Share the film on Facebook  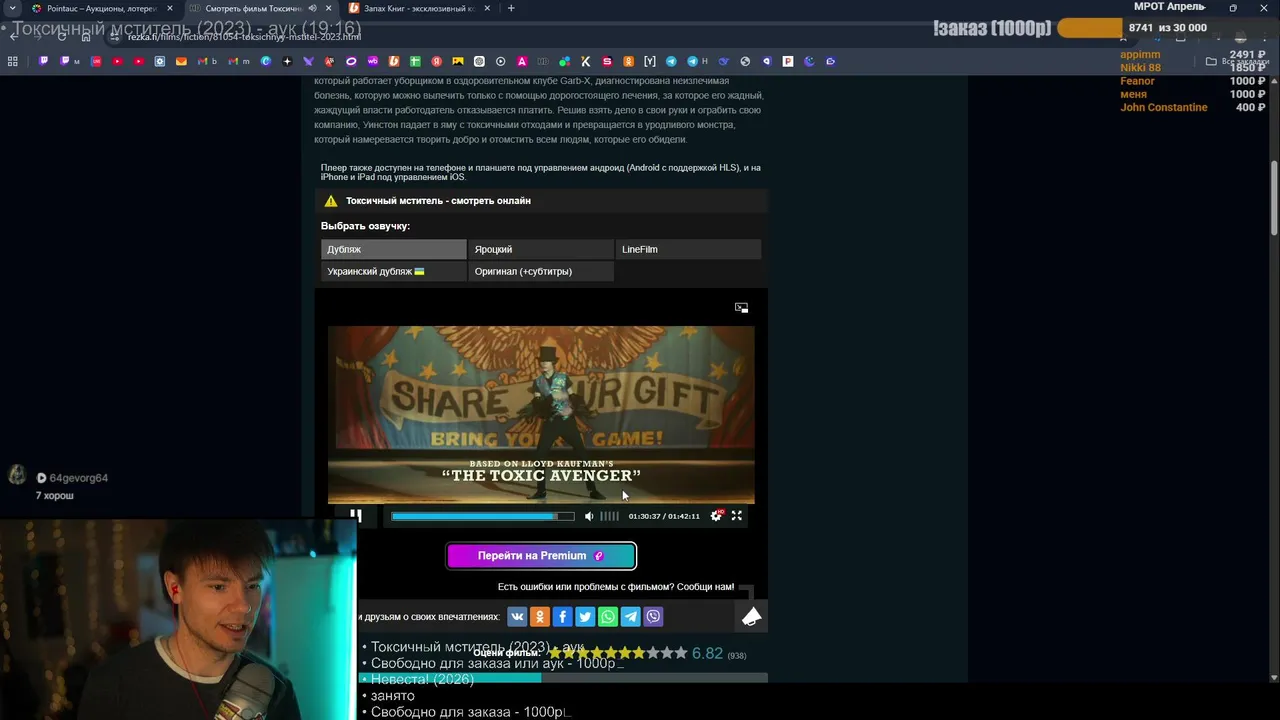[x=562, y=616]
